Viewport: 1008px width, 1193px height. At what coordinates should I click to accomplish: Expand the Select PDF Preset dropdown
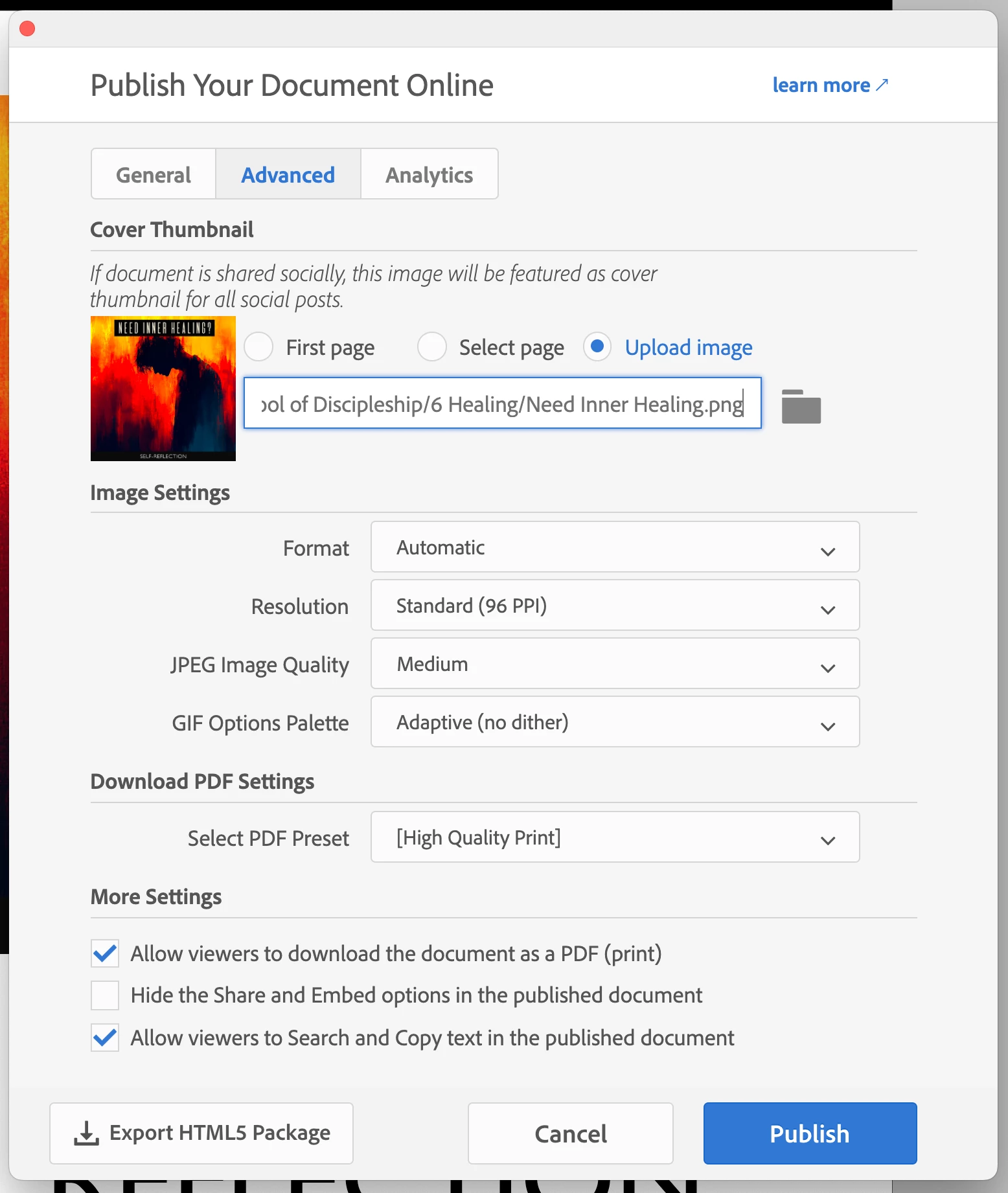(x=615, y=837)
